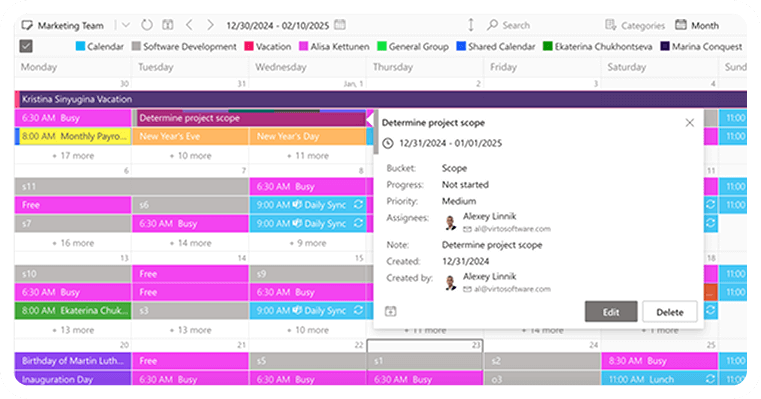Image resolution: width=761 pixels, height=399 pixels.
Task: Click the search magnifier icon
Action: [493, 25]
